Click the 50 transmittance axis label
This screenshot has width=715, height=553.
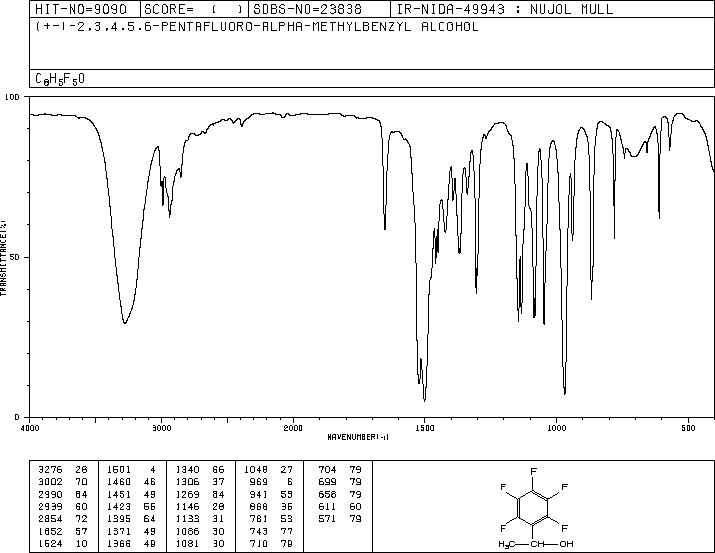tap(14, 257)
